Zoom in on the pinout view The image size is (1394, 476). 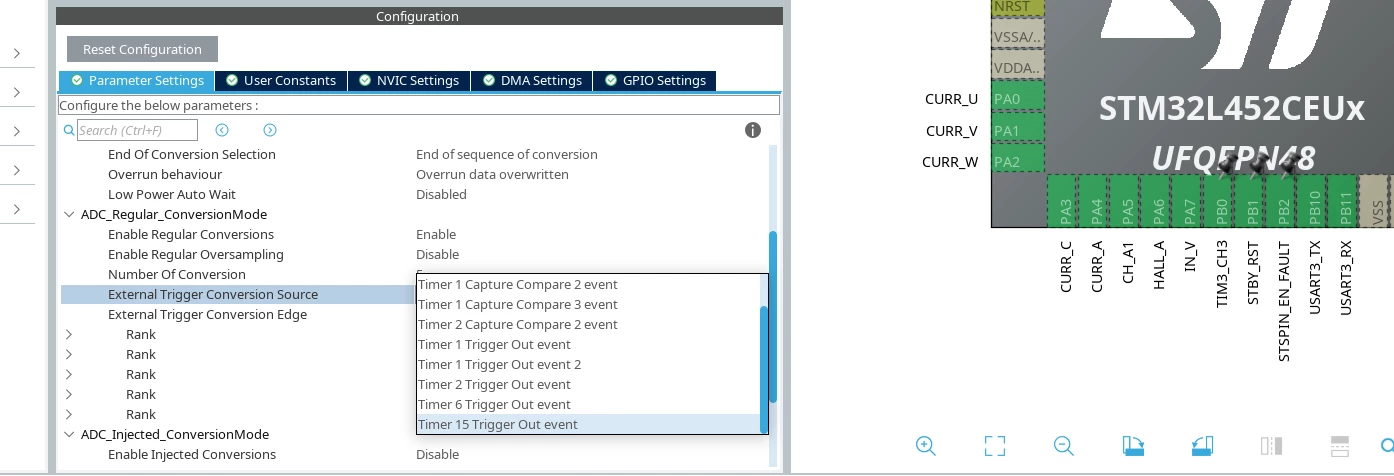point(925,445)
